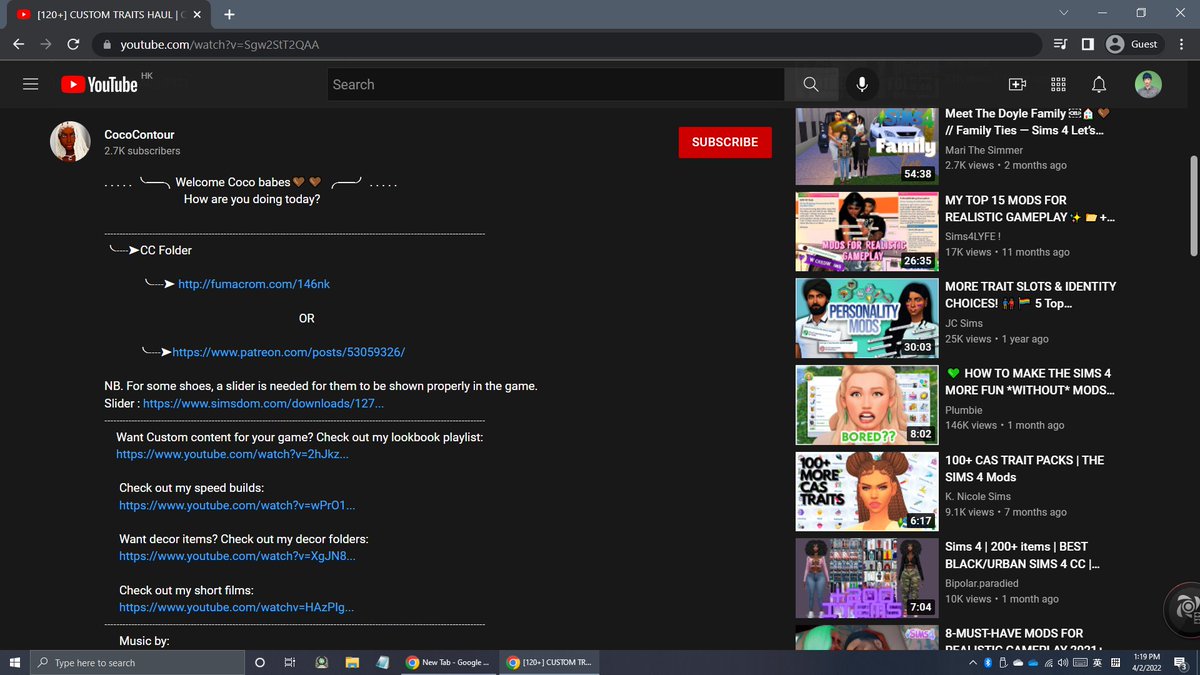
Task: Go back with the browser back arrow
Action: (19, 44)
